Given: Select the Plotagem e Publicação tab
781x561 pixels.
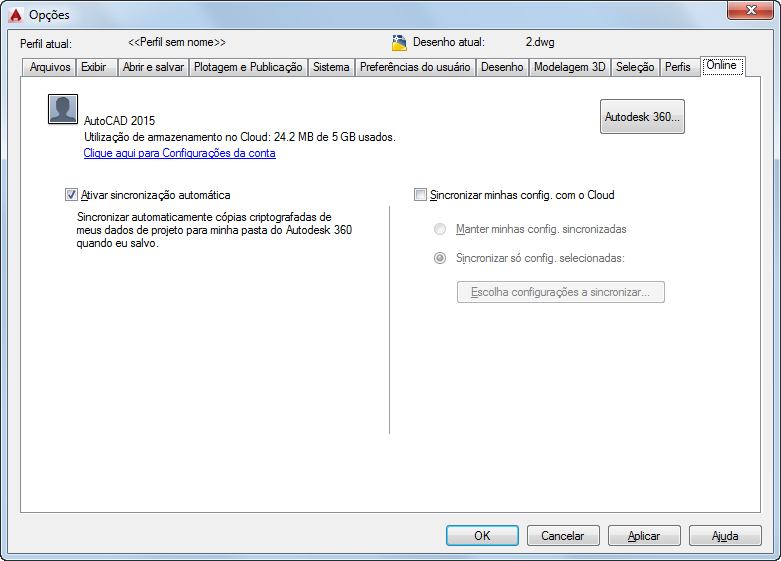Looking at the screenshot, I should [248, 67].
